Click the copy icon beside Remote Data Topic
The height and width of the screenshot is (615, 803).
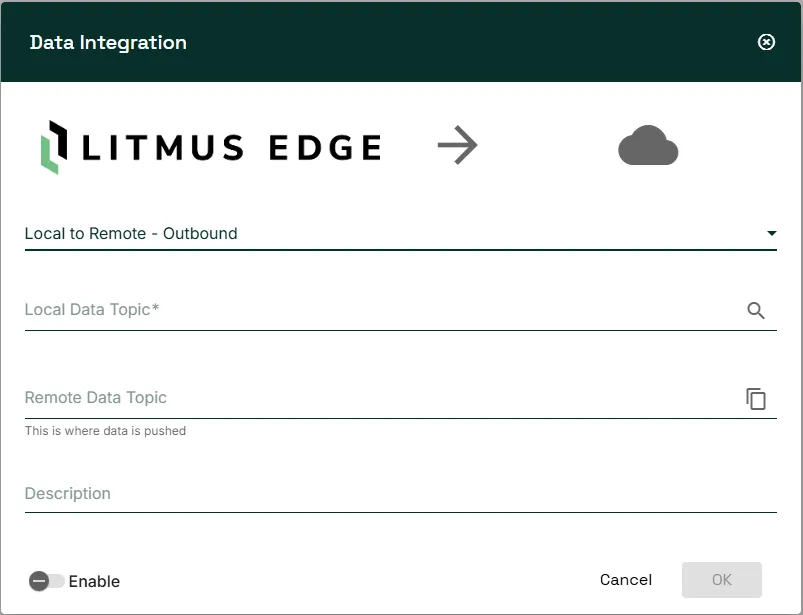pos(756,399)
